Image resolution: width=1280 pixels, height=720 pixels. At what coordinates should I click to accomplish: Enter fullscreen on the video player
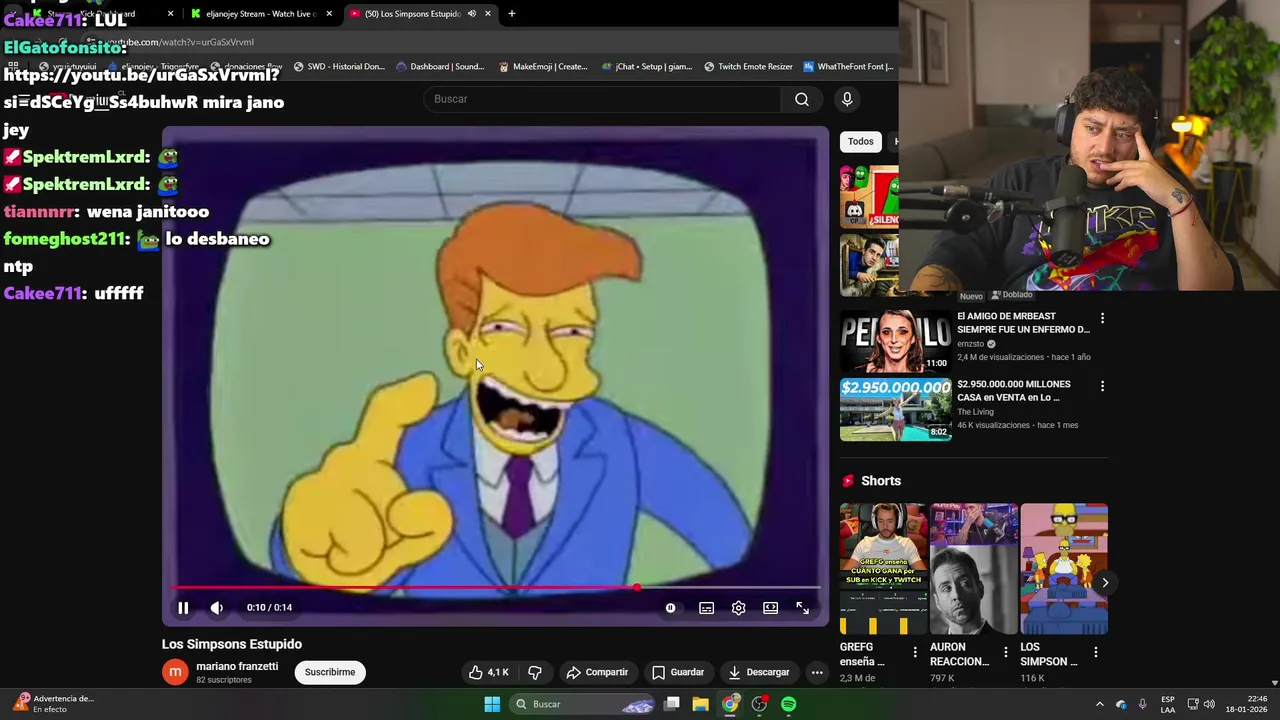[802, 608]
